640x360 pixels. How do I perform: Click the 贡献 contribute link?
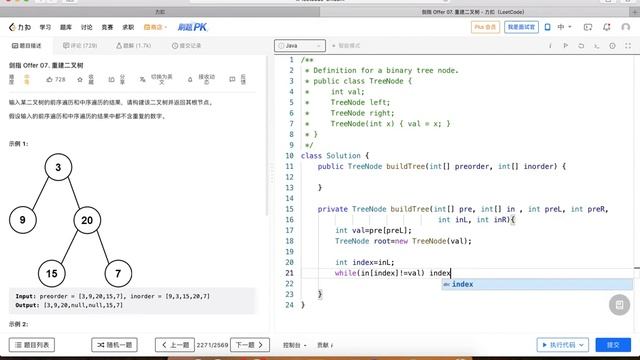point(325,345)
